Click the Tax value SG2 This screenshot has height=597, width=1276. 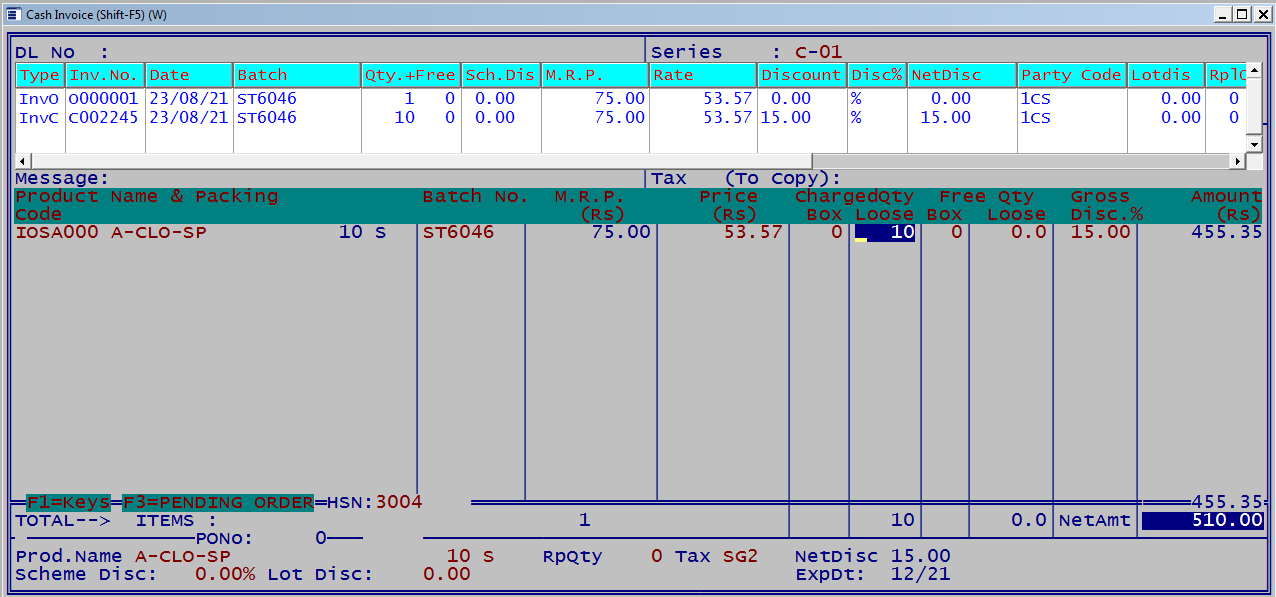(x=741, y=556)
